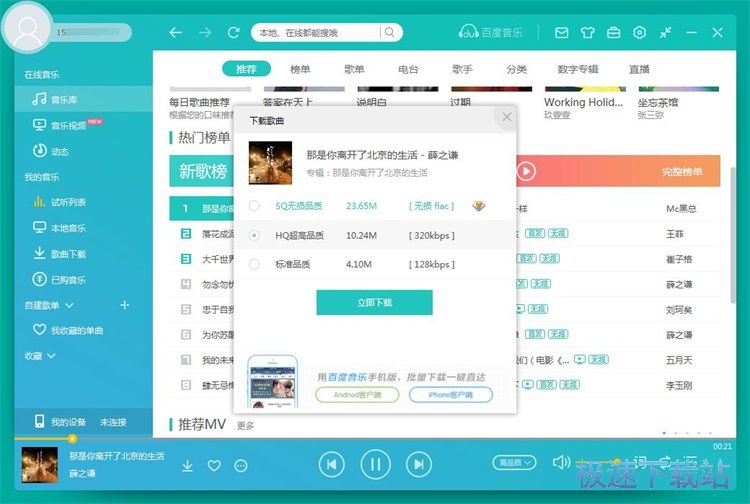Switch to the 歌单 tab

tap(354, 69)
